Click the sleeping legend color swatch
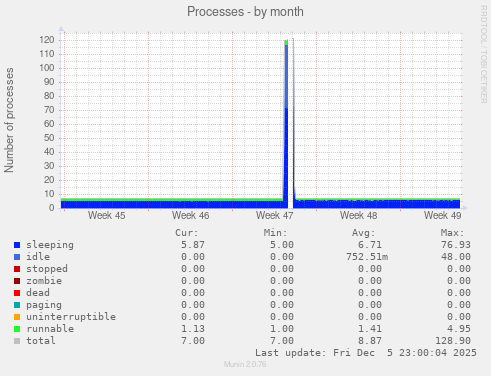The height and width of the screenshot is (376, 491). tap(17, 245)
